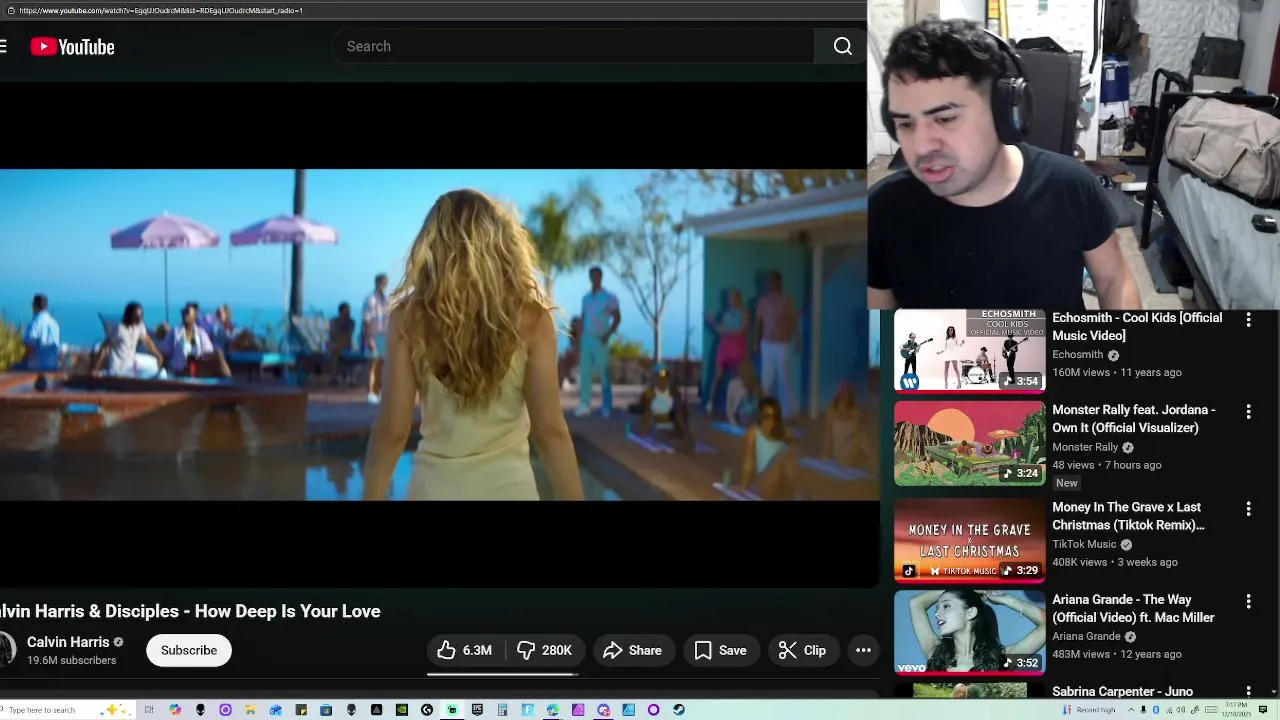Open Echosmith Cool Kids video thumbnail
1280x720 pixels.
click(x=969, y=349)
